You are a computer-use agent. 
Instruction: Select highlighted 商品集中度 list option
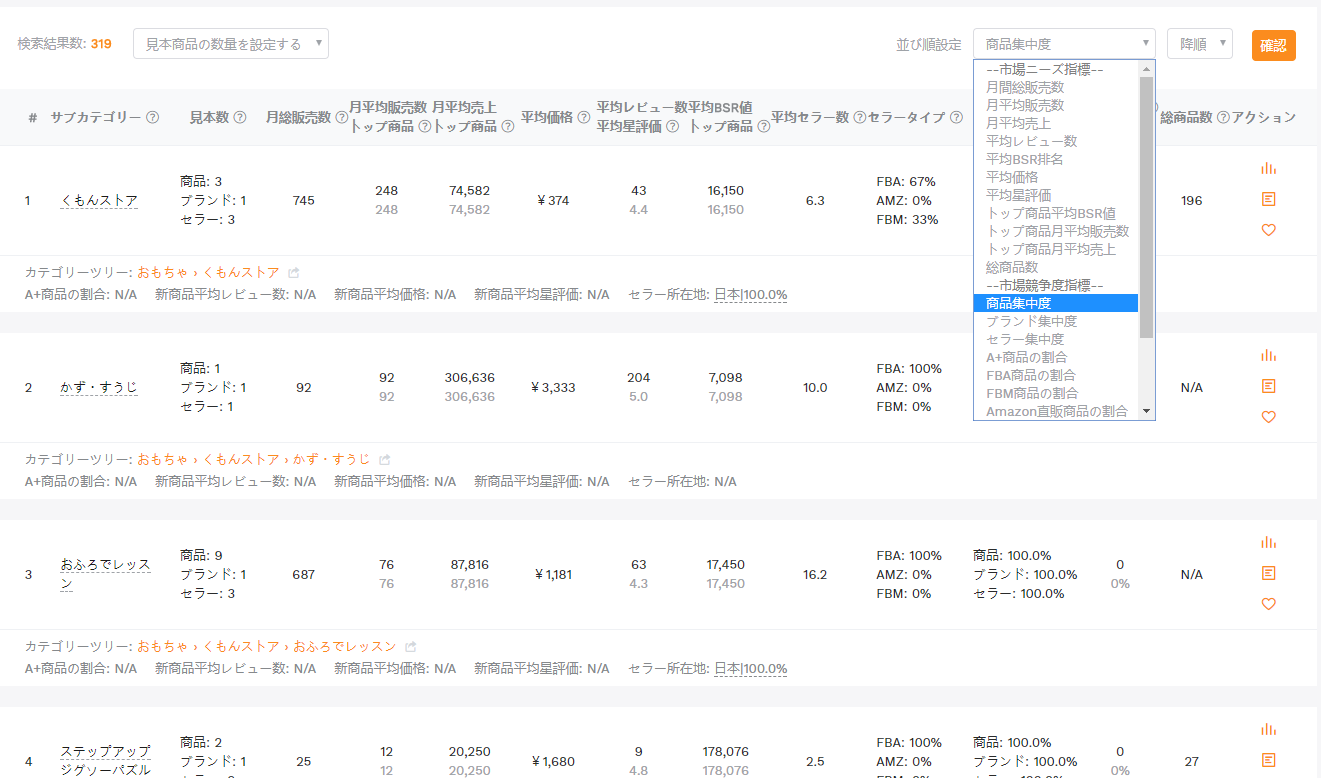pyautogui.click(x=1056, y=303)
